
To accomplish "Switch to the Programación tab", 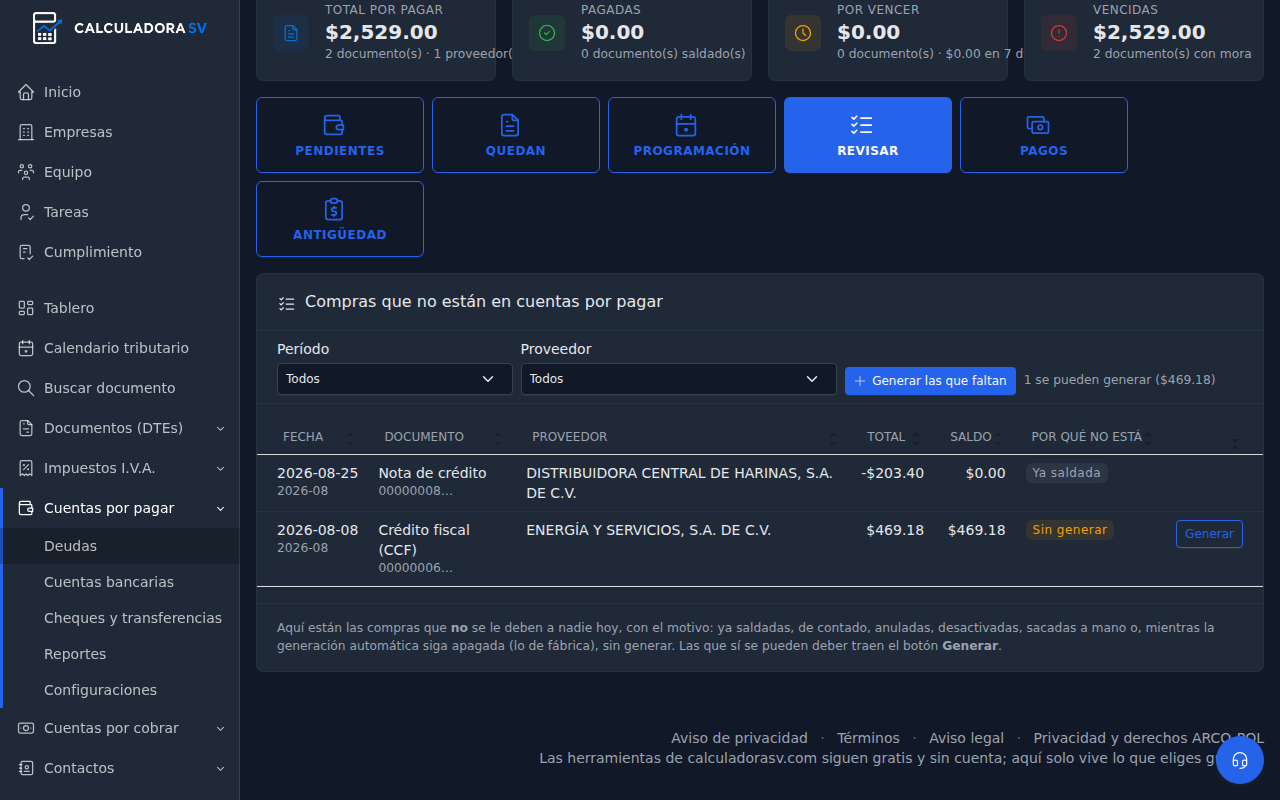I will pyautogui.click(x=692, y=135).
